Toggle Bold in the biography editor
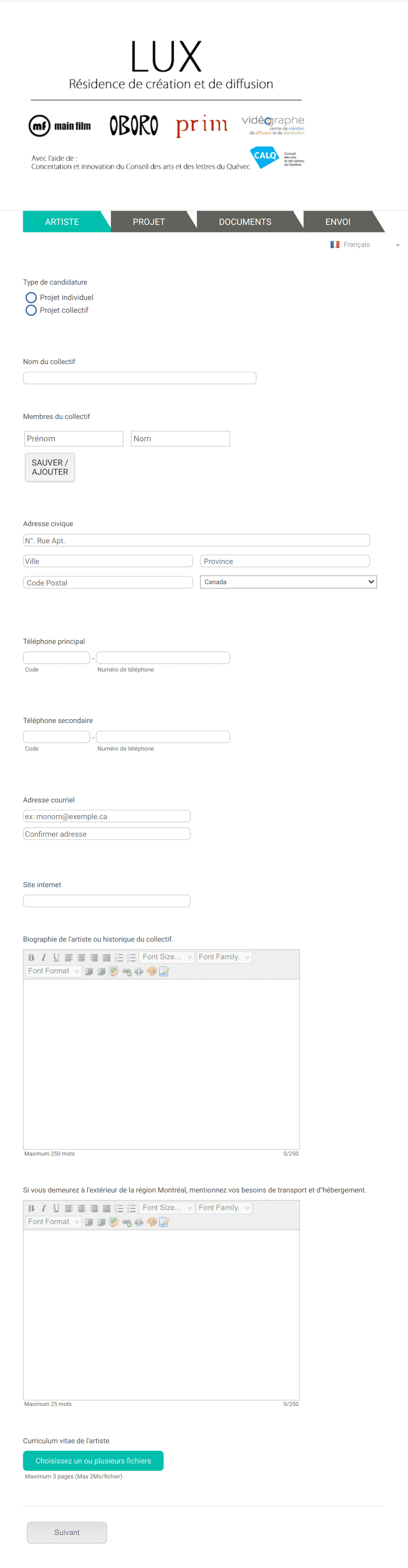Image resolution: width=408 pixels, height=1568 pixels. tap(32, 957)
